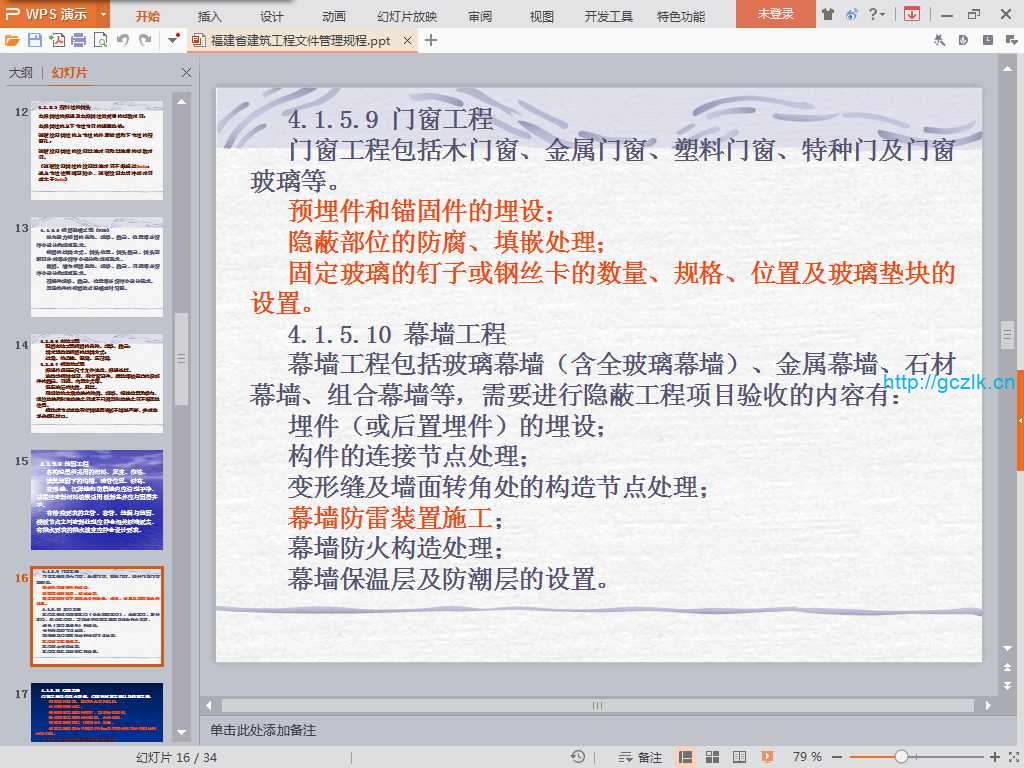1024x768 pixels.
Task: Click the undo arrow icon
Action: click(123, 40)
